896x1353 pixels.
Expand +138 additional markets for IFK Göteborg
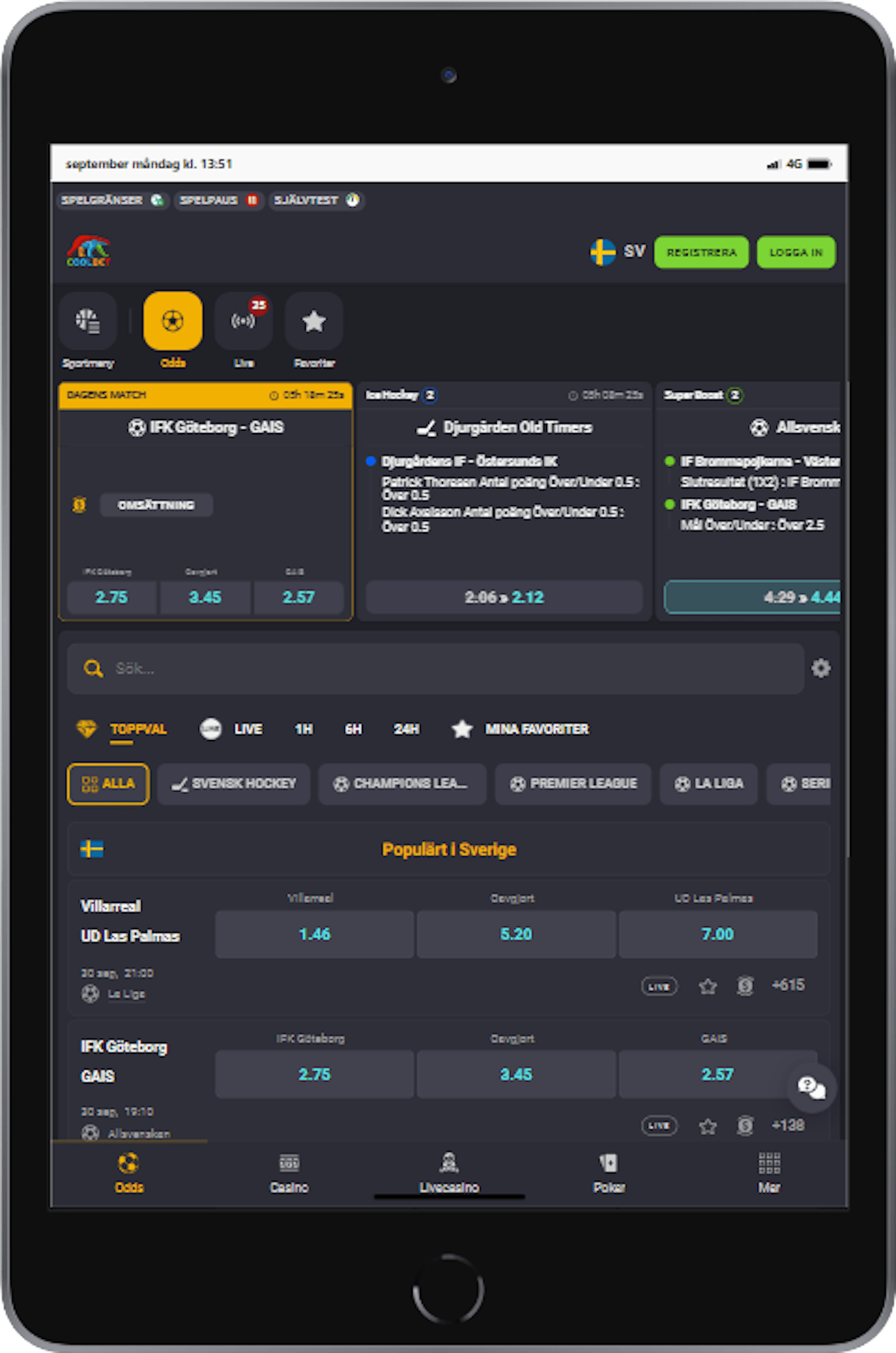(x=788, y=1125)
